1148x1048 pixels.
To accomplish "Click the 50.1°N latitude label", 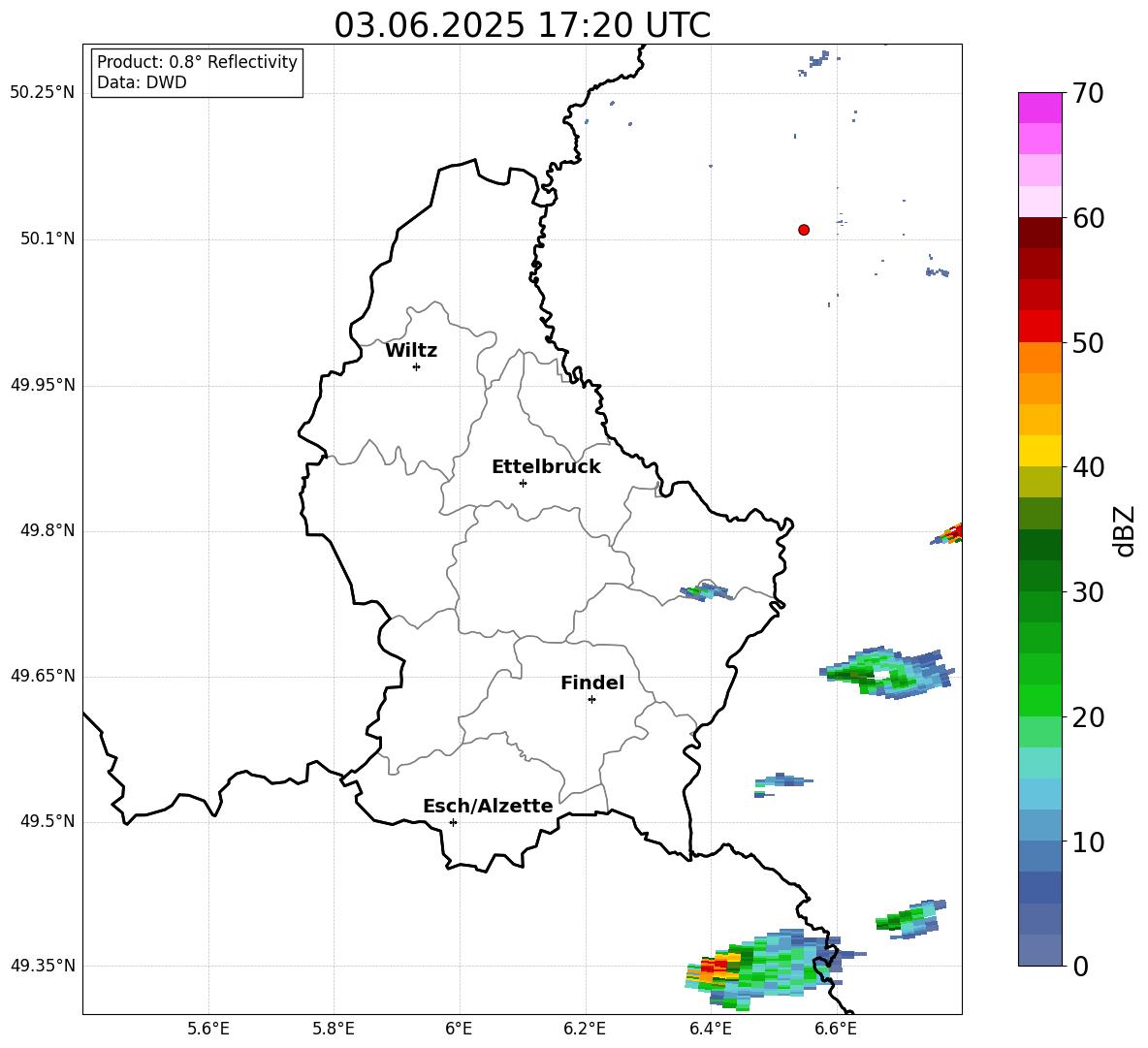I will coord(48,239).
